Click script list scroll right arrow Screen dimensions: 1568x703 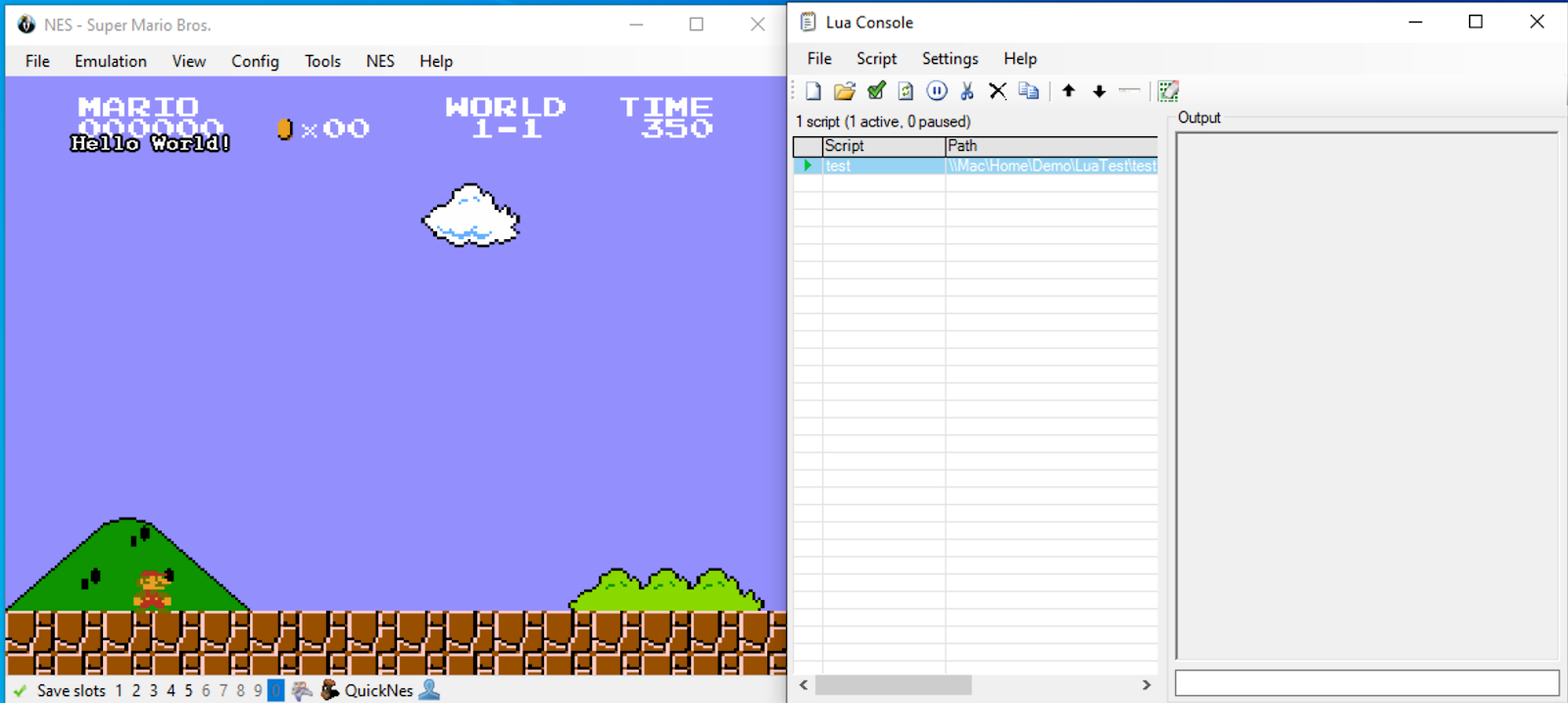coord(1147,684)
